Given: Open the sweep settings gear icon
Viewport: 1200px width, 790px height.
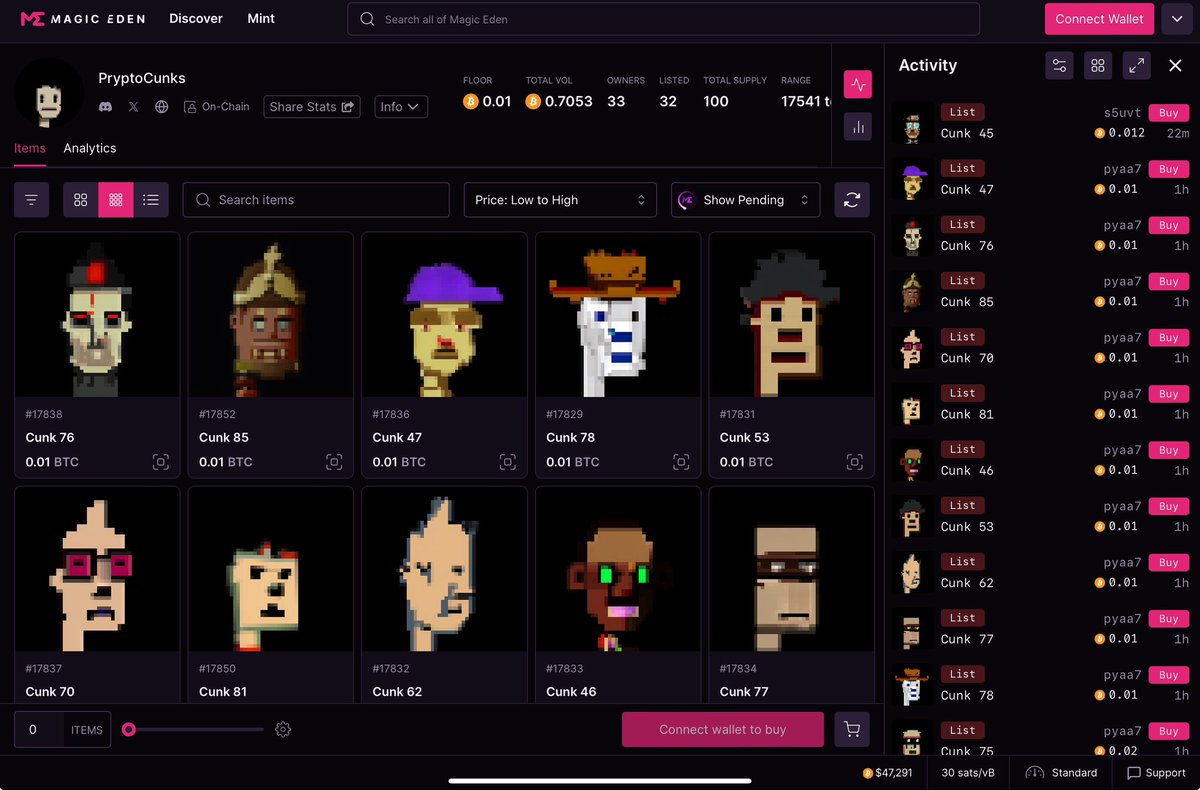Looking at the screenshot, I should (x=283, y=730).
